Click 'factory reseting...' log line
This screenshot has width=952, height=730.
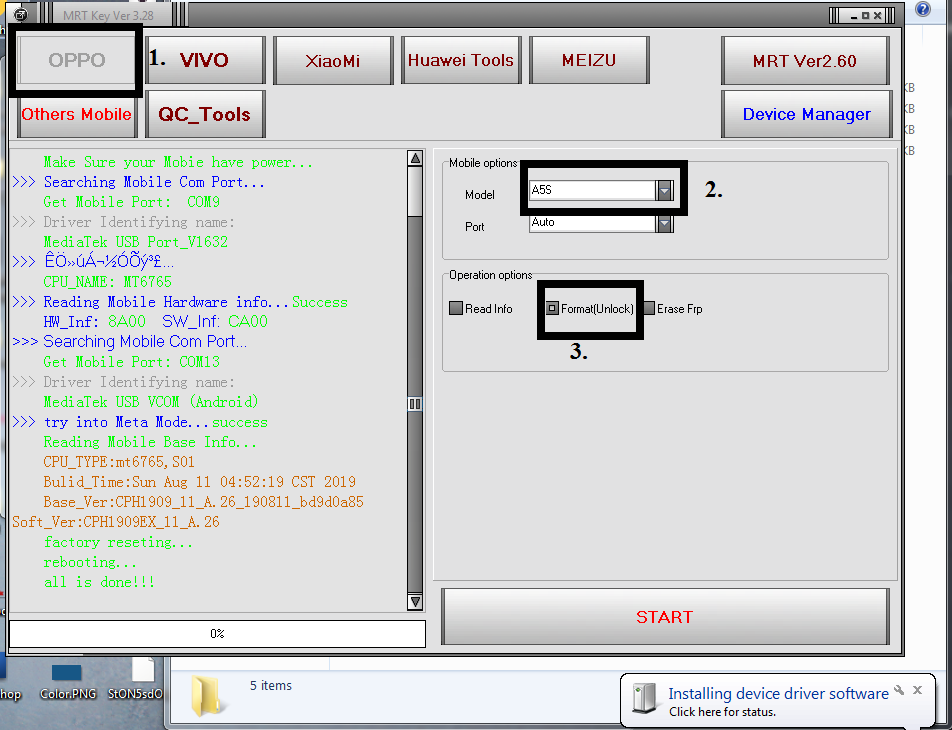pos(118,542)
